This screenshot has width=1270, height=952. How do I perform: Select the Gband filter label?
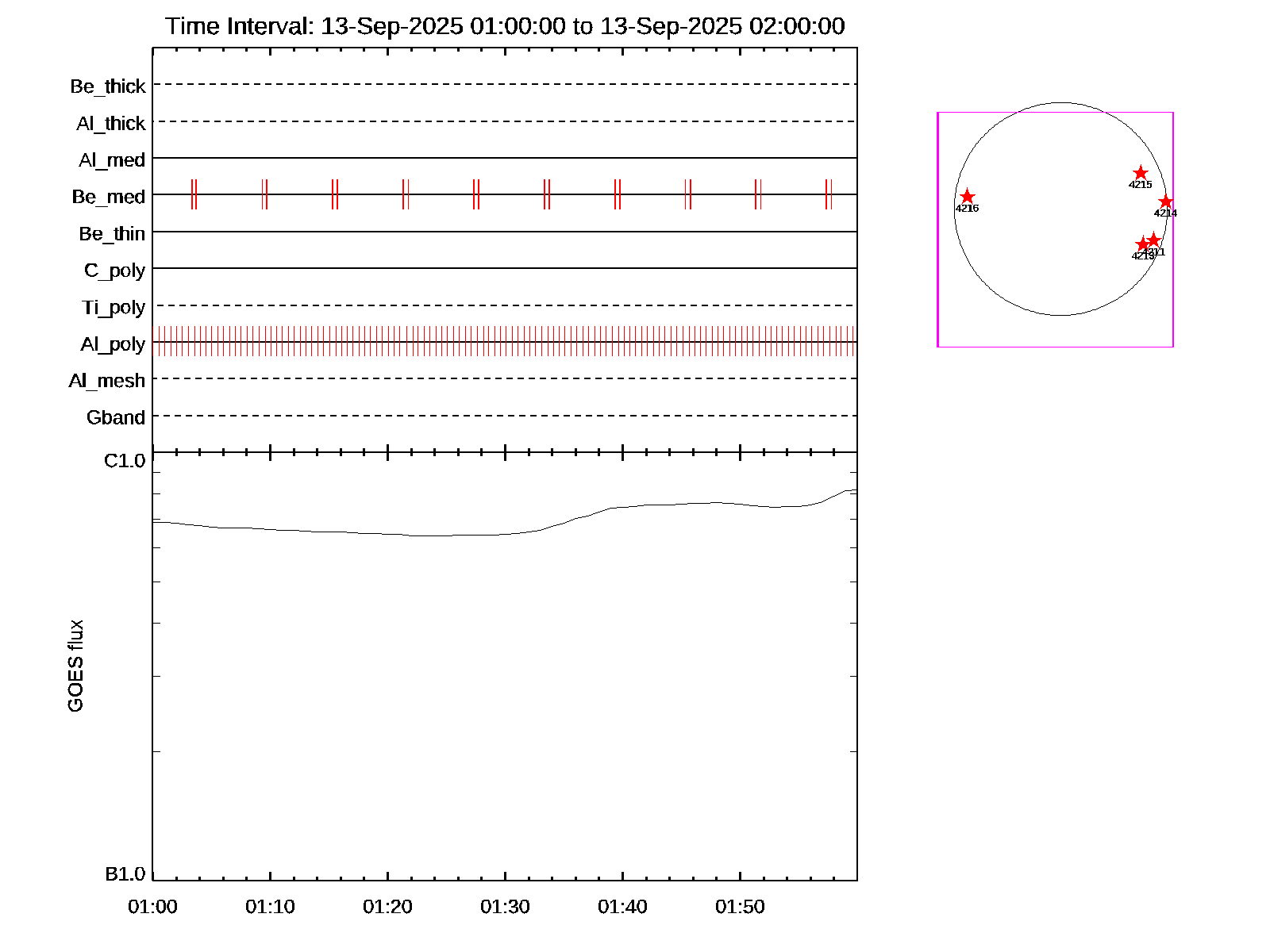[x=115, y=418]
